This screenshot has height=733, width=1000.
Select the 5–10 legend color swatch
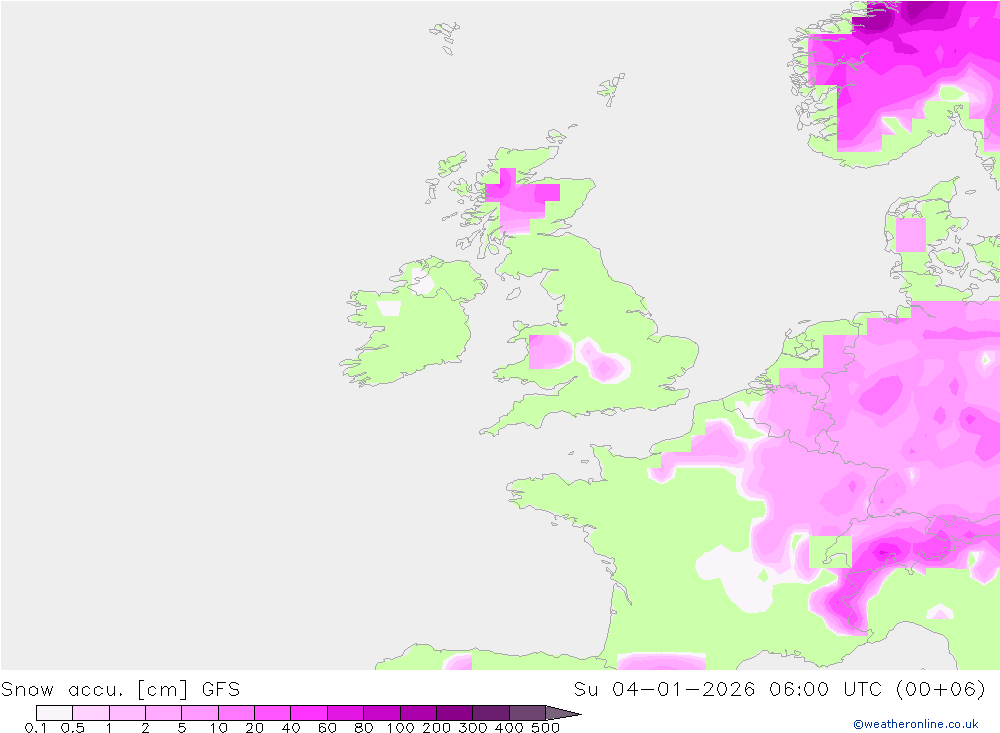pos(200,713)
